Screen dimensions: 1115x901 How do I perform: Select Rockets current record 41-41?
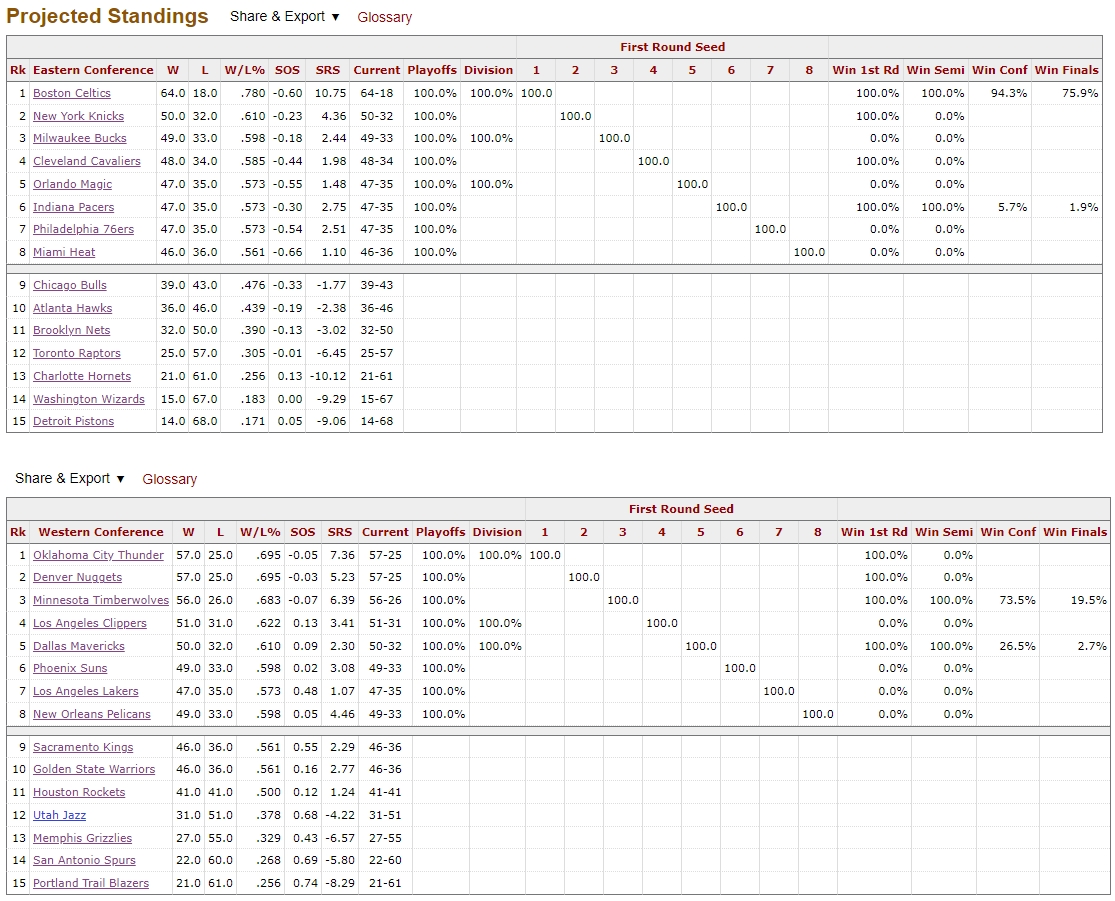(385, 792)
